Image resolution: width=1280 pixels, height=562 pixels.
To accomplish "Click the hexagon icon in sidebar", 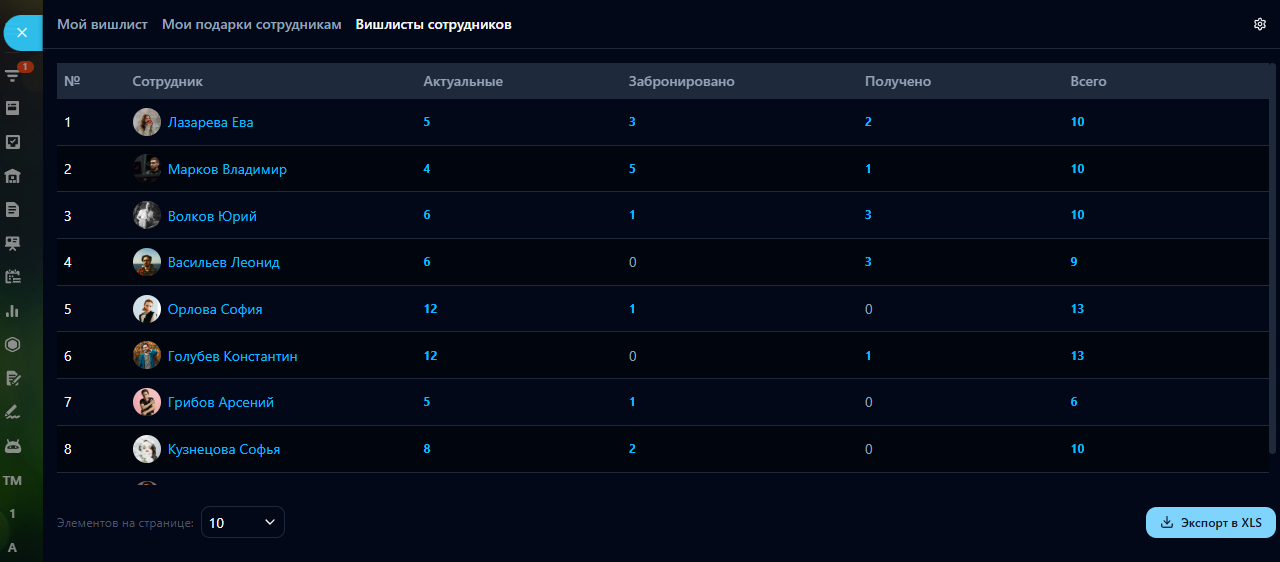I will pyautogui.click(x=13, y=344).
